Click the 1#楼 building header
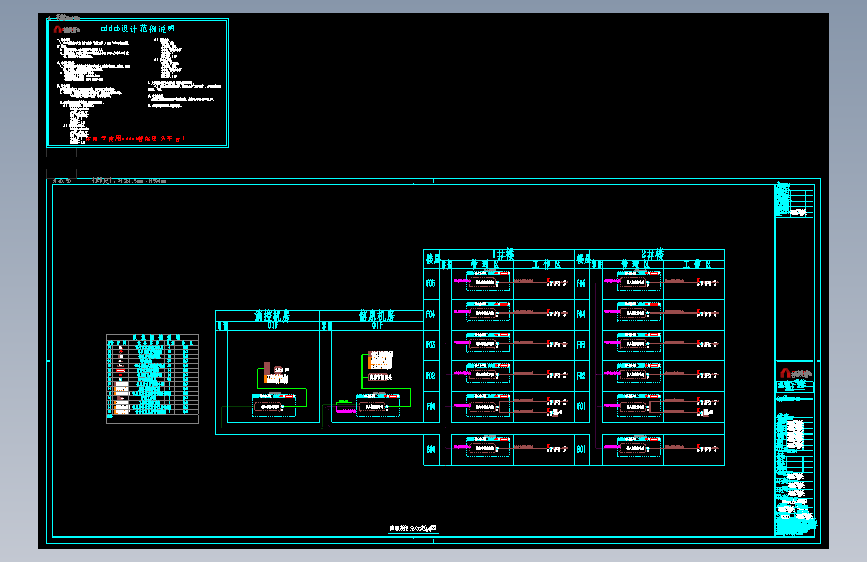The height and width of the screenshot is (562, 867). [503, 254]
